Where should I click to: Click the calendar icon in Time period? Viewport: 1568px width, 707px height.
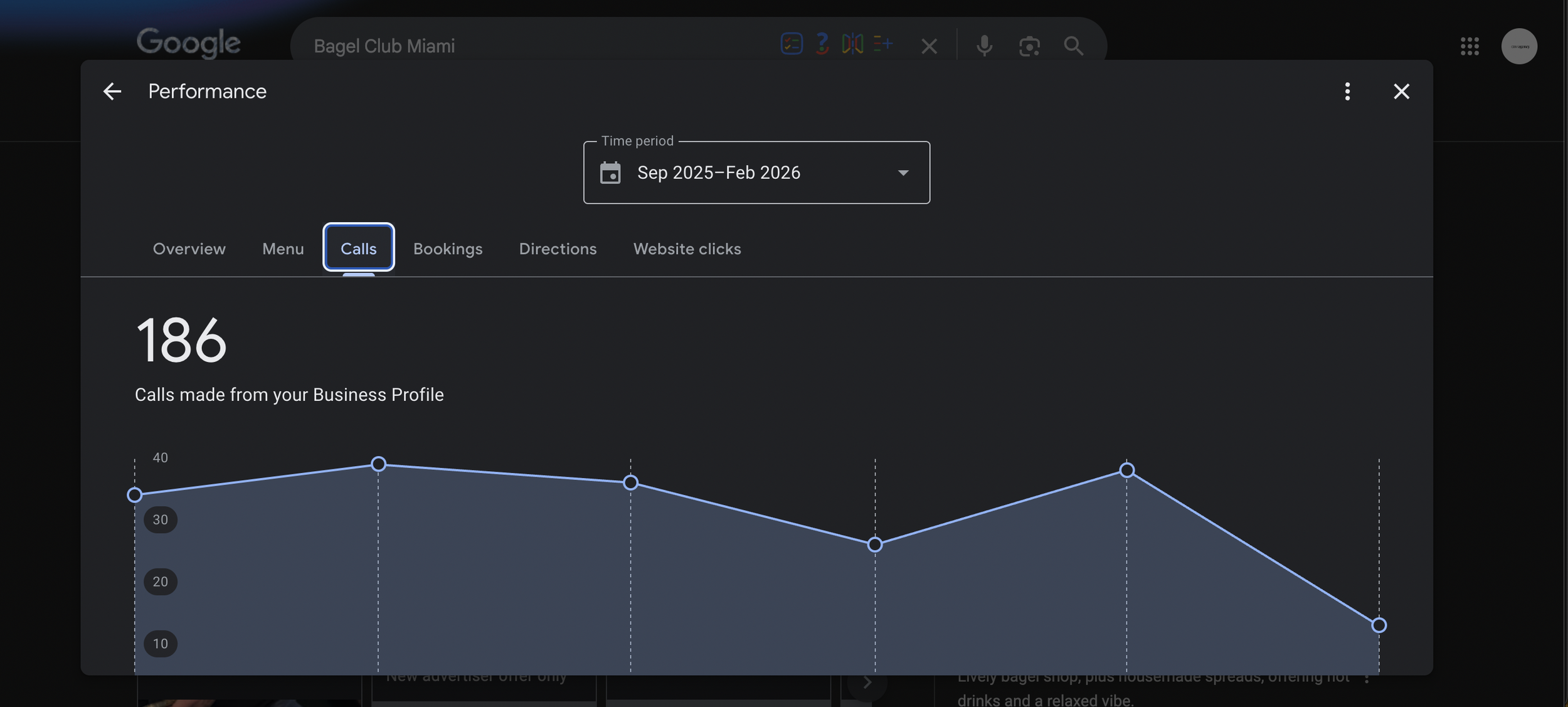610,173
